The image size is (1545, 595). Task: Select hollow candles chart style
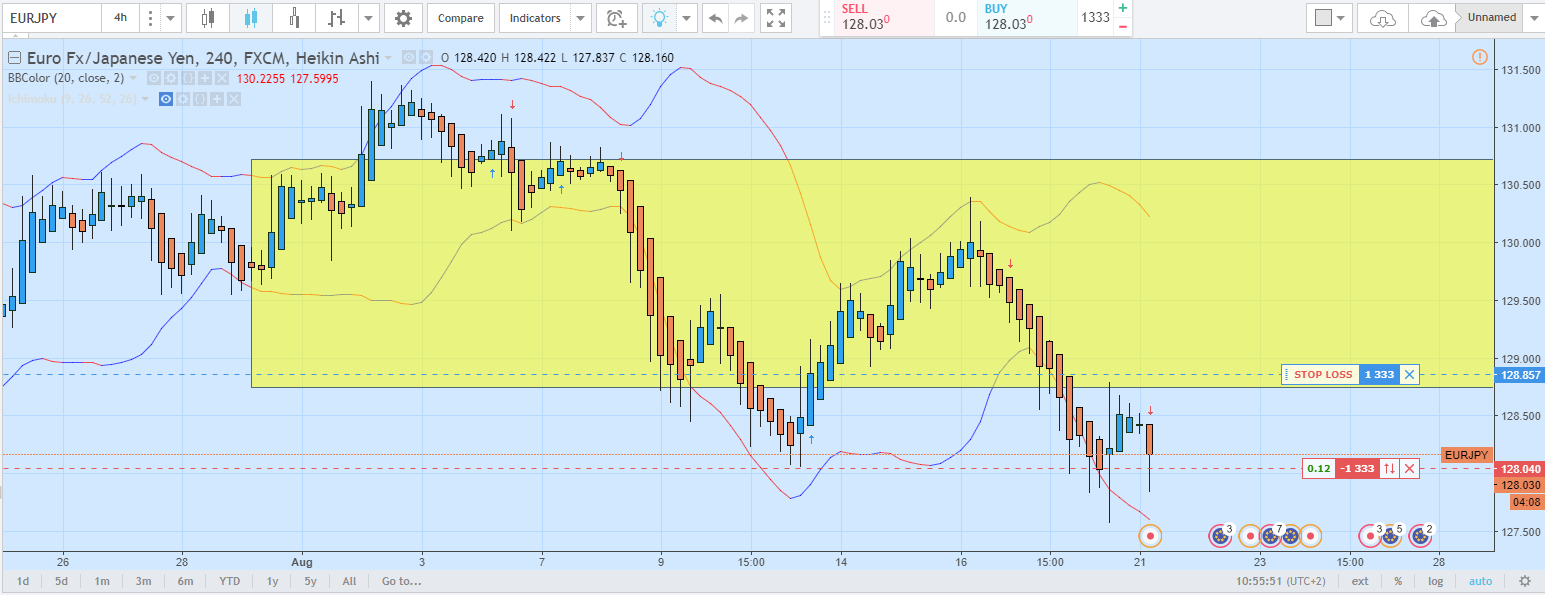pos(208,18)
